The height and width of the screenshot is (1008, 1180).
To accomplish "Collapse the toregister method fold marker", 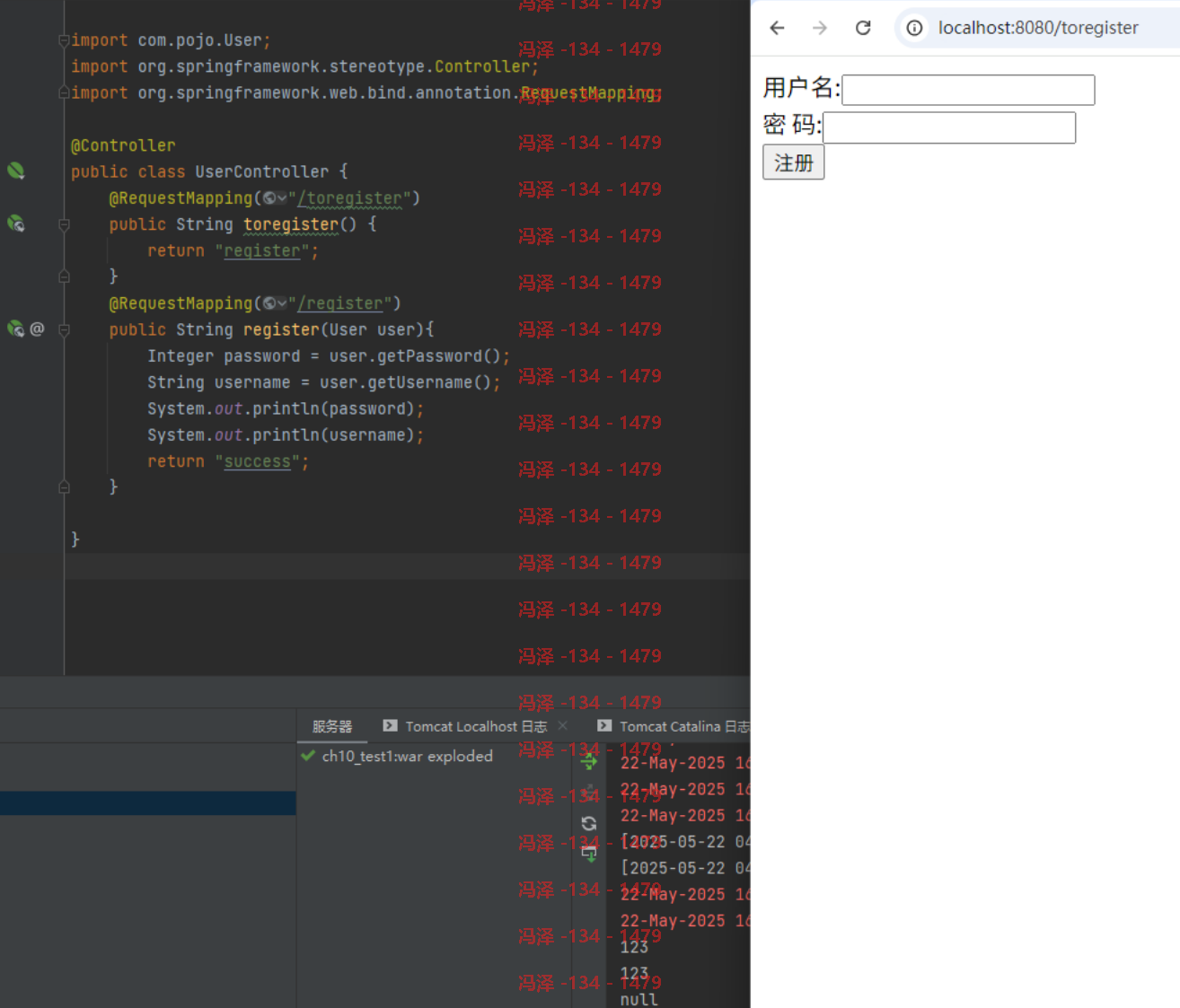I will tap(64, 224).
